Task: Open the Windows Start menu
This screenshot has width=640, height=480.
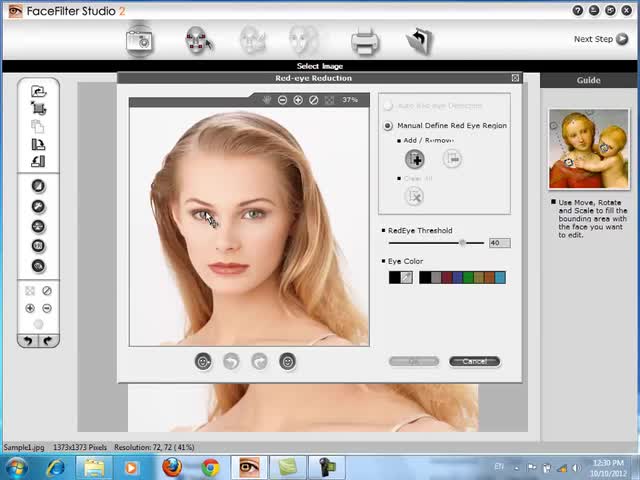Action: pos(16,468)
